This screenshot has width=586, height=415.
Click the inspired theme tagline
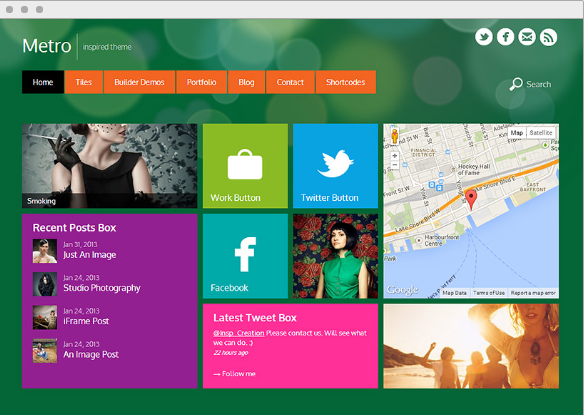point(107,47)
